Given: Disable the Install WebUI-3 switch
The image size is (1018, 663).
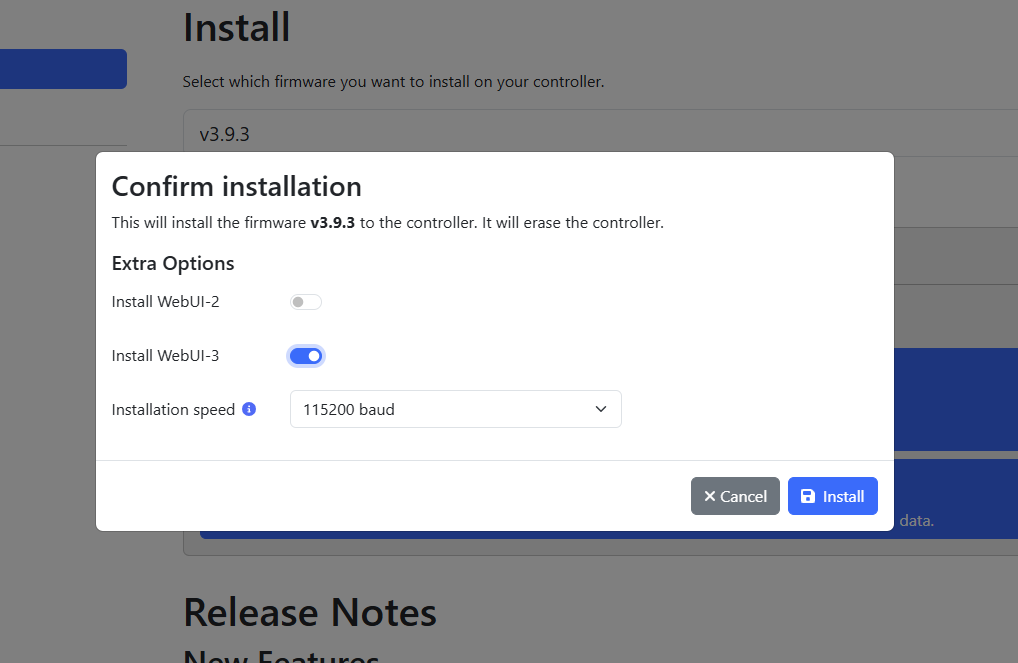Looking at the screenshot, I should [x=306, y=356].
